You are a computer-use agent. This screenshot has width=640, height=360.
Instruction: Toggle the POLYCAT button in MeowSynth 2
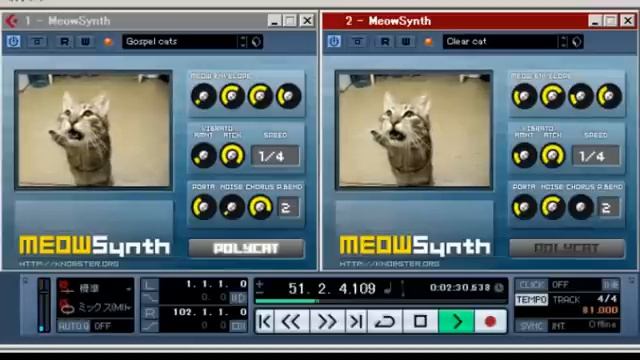(567, 248)
